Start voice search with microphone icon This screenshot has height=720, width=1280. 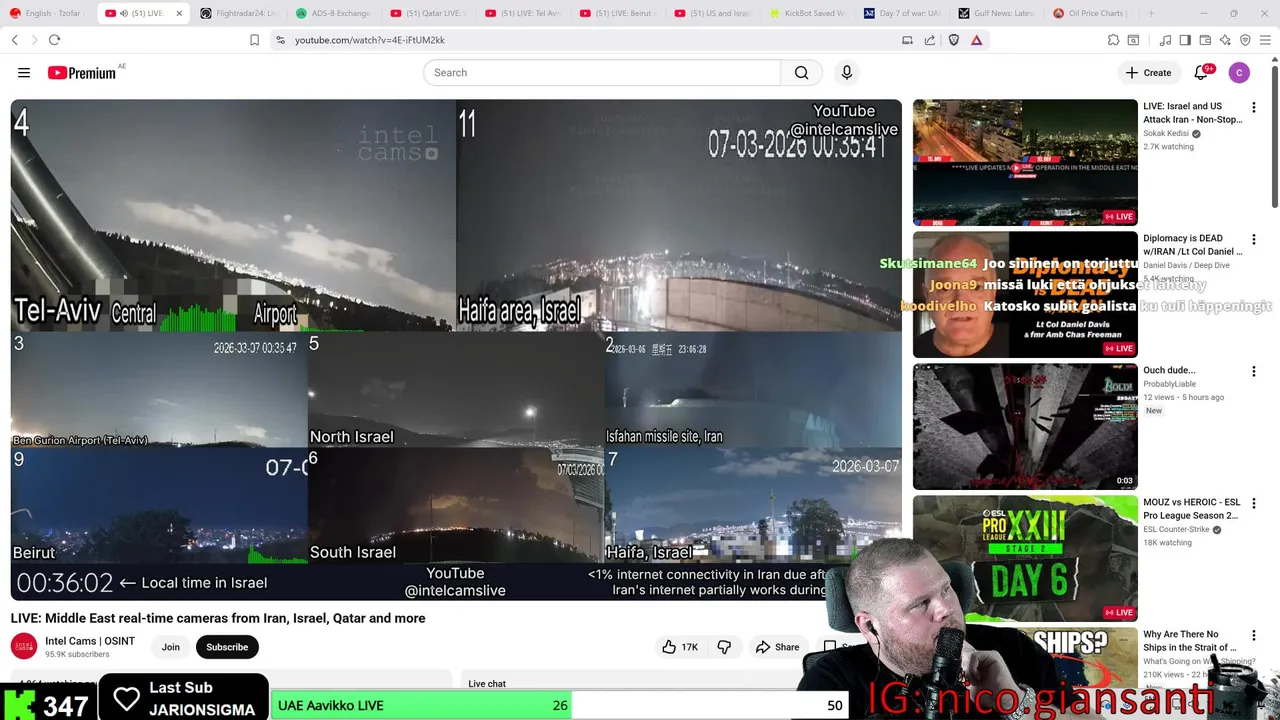[x=846, y=73]
